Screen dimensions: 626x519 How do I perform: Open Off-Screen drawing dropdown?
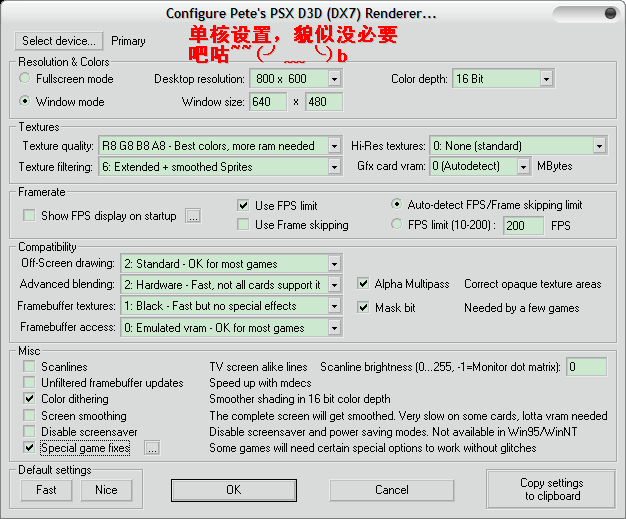coord(335,263)
